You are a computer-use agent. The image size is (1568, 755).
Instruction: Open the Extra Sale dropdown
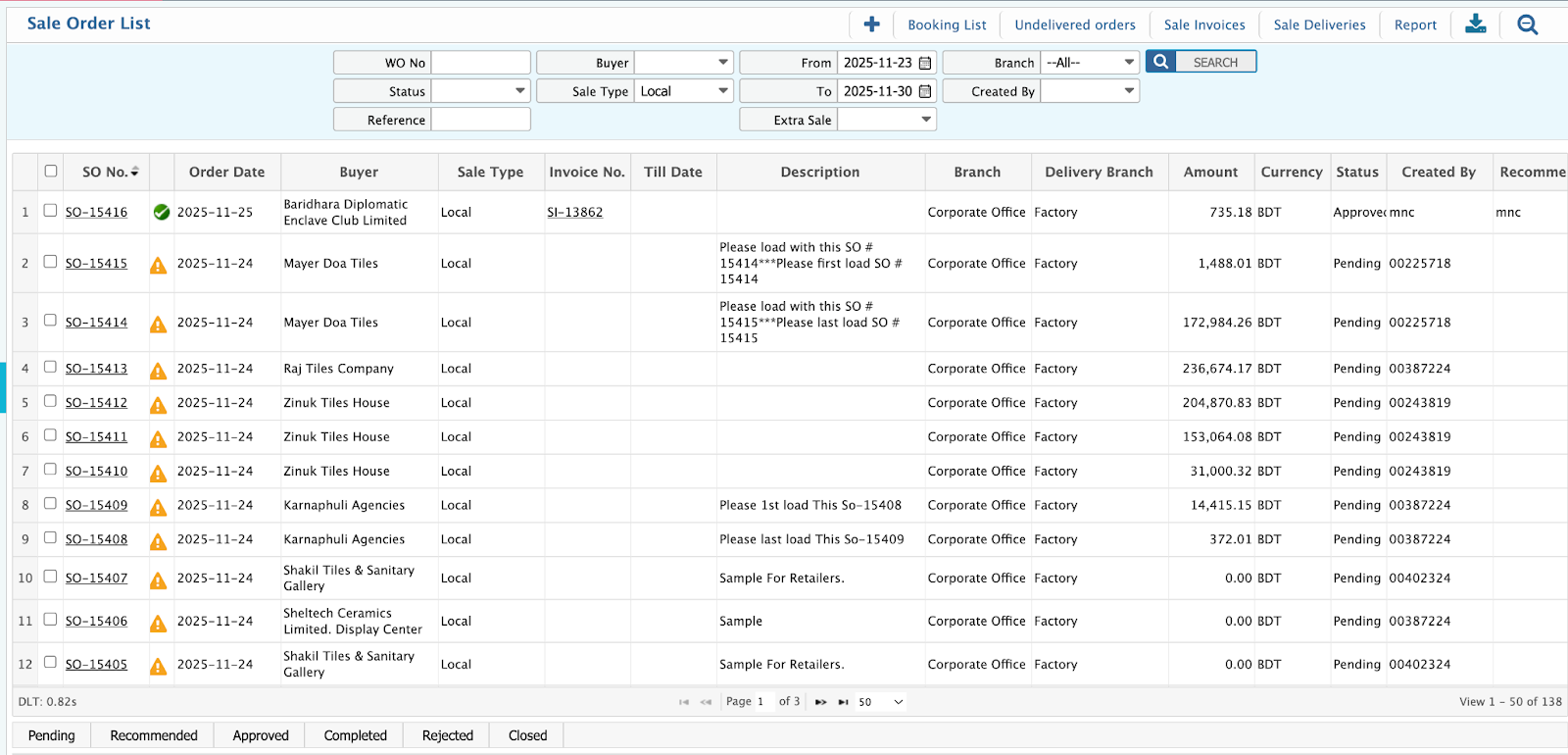pos(887,120)
